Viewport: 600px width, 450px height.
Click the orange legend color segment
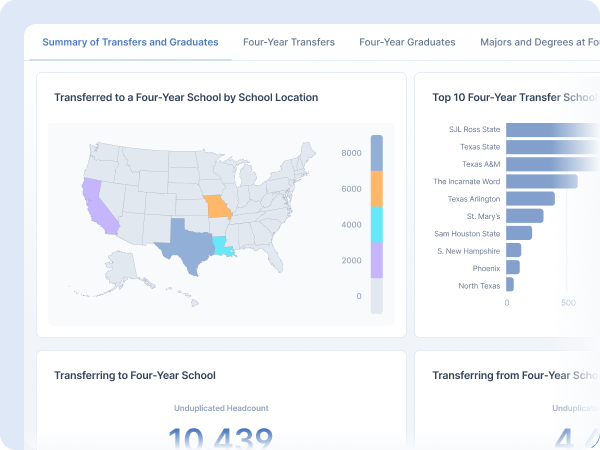coord(376,188)
